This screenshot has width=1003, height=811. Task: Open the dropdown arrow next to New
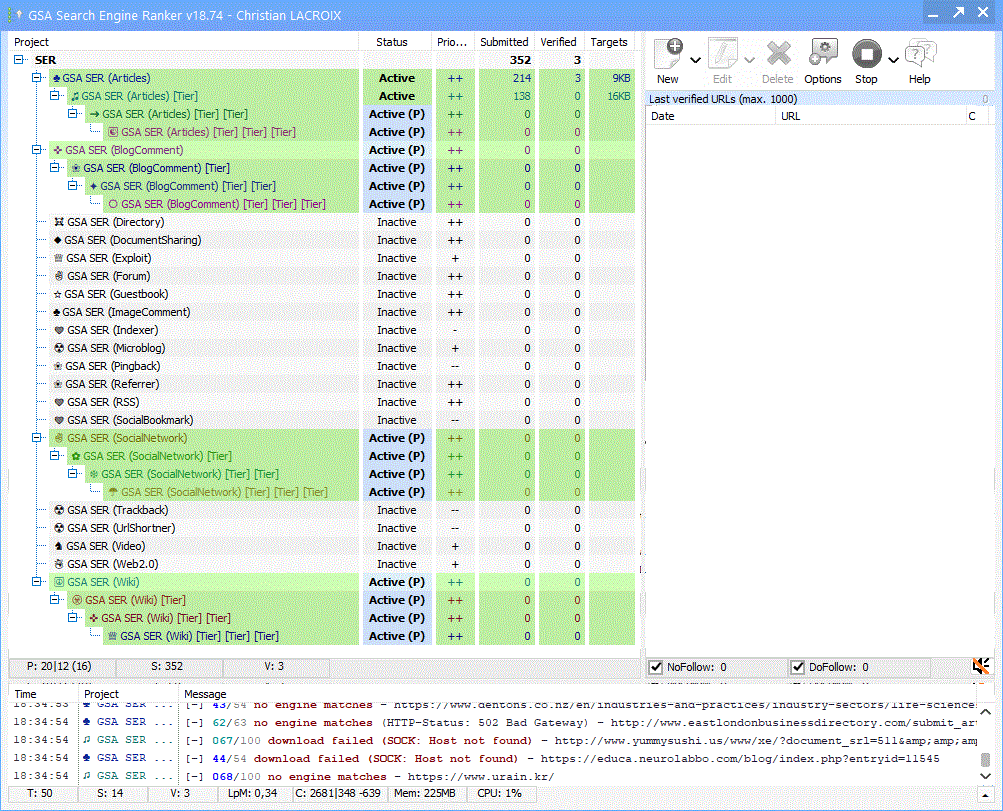click(x=695, y=60)
